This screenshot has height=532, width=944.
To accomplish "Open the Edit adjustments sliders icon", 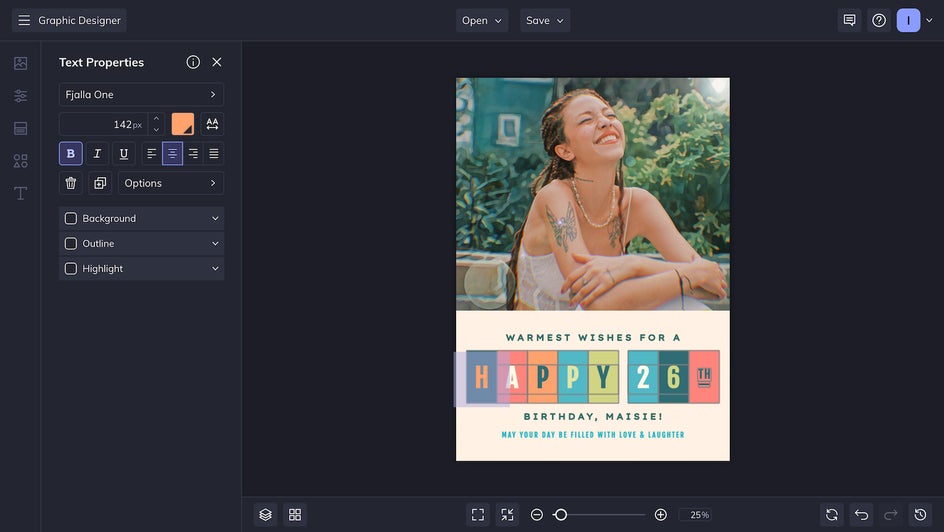I will (20, 96).
